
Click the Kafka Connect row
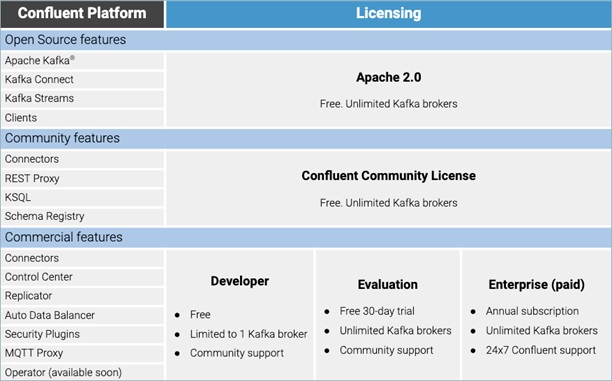[82, 80]
